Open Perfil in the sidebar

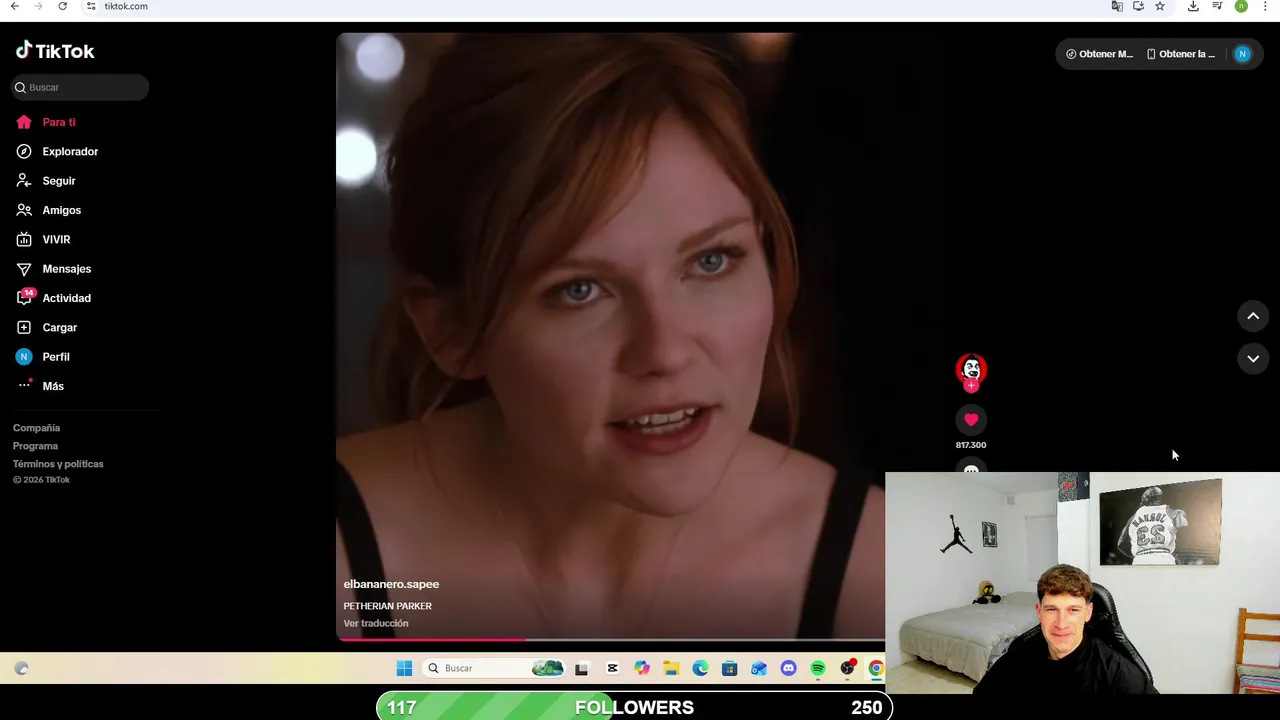click(x=55, y=357)
